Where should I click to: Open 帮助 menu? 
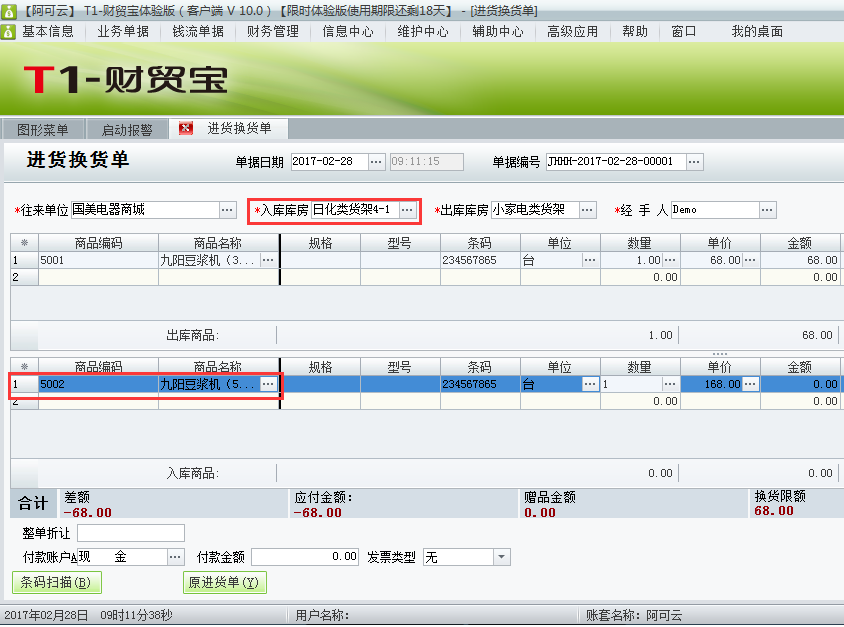point(635,32)
